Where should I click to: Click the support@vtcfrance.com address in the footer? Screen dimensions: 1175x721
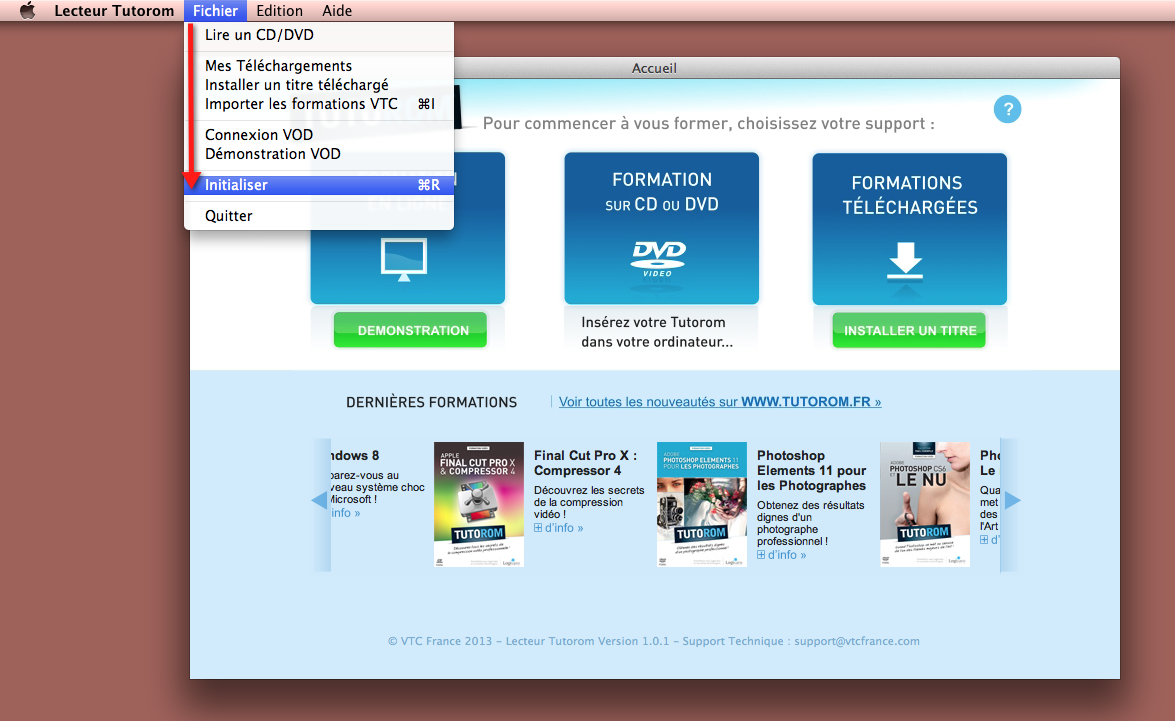[x=857, y=641]
